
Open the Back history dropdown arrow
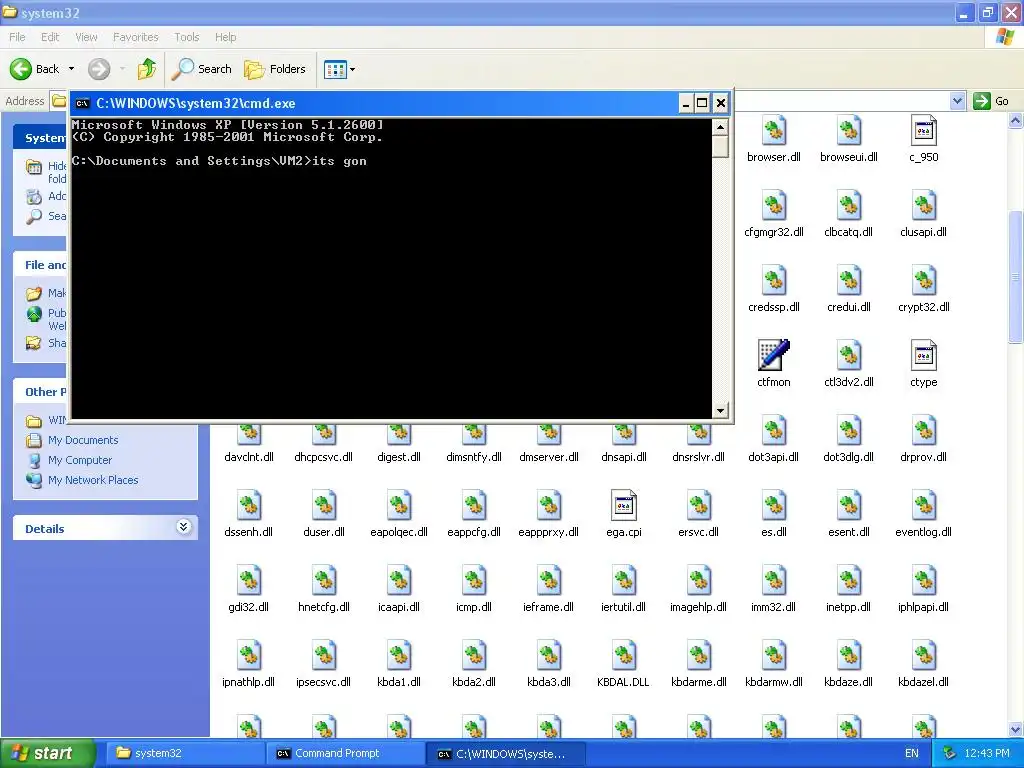click(71, 69)
